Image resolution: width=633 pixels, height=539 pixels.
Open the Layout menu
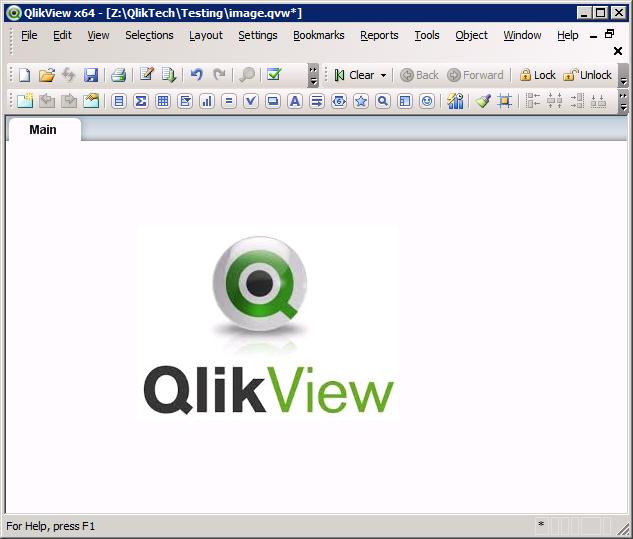[206, 36]
